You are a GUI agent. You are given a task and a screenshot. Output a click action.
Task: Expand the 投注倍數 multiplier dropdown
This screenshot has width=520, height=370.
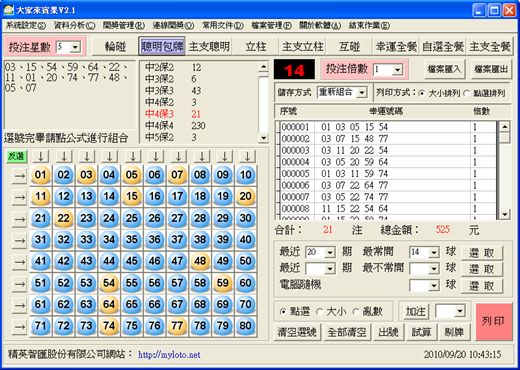pos(397,70)
